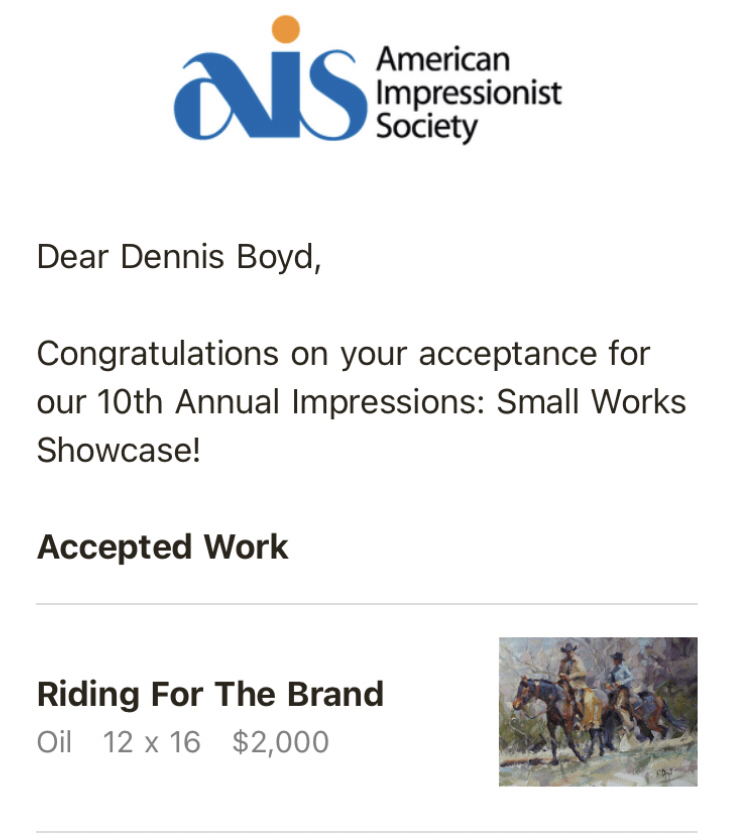Click the "Oil" medium label
750x834 pixels.
(x=54, y=743)
